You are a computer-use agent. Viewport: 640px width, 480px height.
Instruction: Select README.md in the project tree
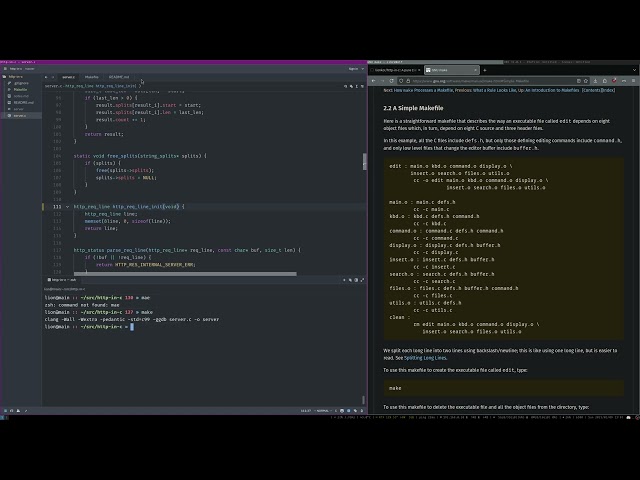pos(23,102)
